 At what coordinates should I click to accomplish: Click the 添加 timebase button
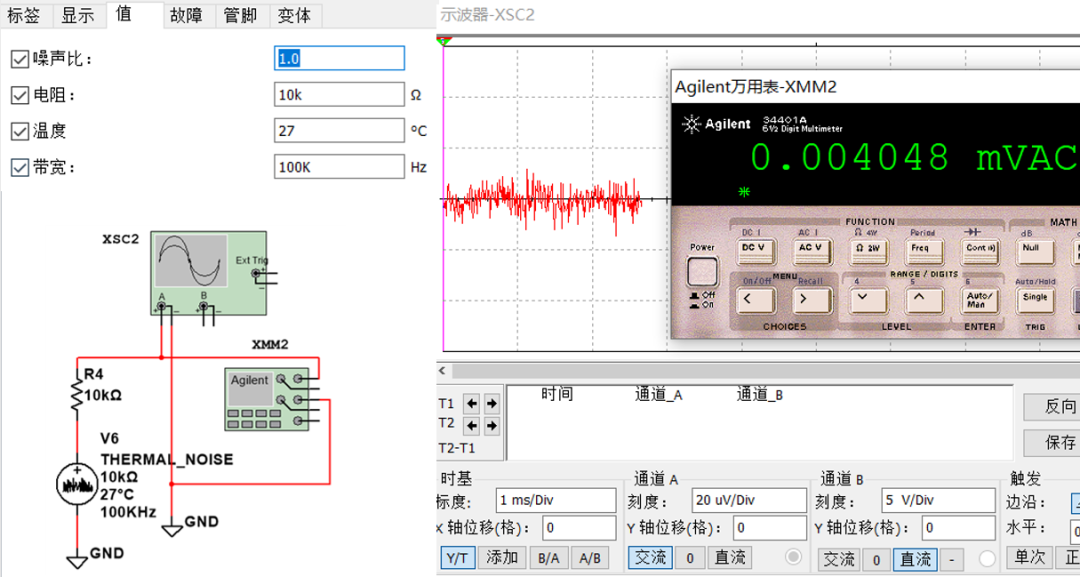[502, 558]
